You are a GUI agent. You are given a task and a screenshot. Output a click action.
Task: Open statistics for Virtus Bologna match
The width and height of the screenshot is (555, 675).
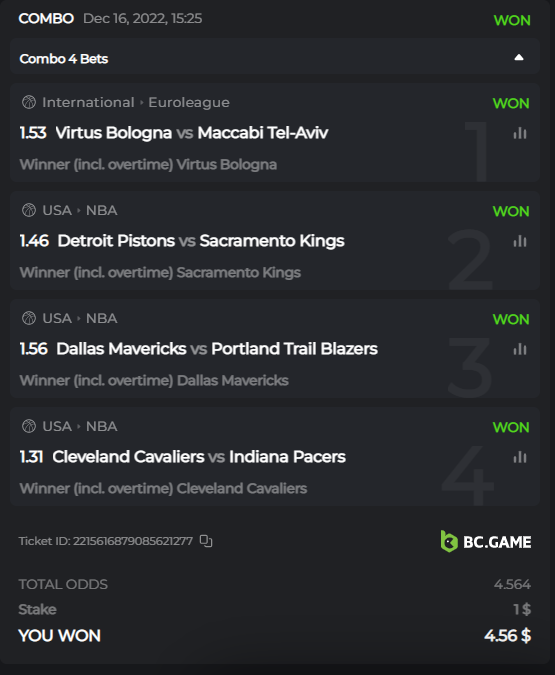point(520,133)
